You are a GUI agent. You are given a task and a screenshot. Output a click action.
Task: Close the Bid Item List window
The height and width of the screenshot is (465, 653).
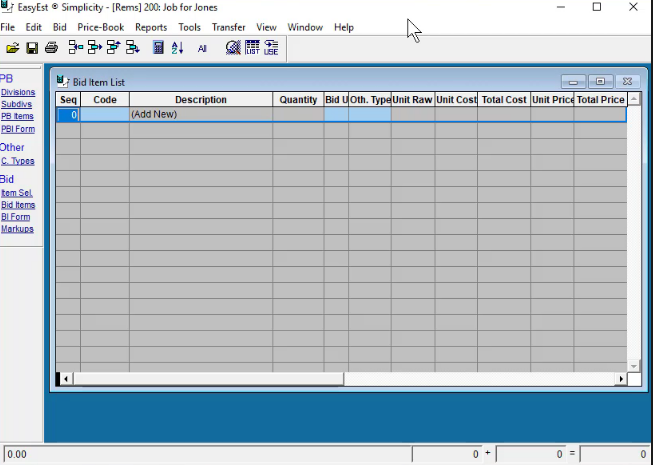point(627,82)
